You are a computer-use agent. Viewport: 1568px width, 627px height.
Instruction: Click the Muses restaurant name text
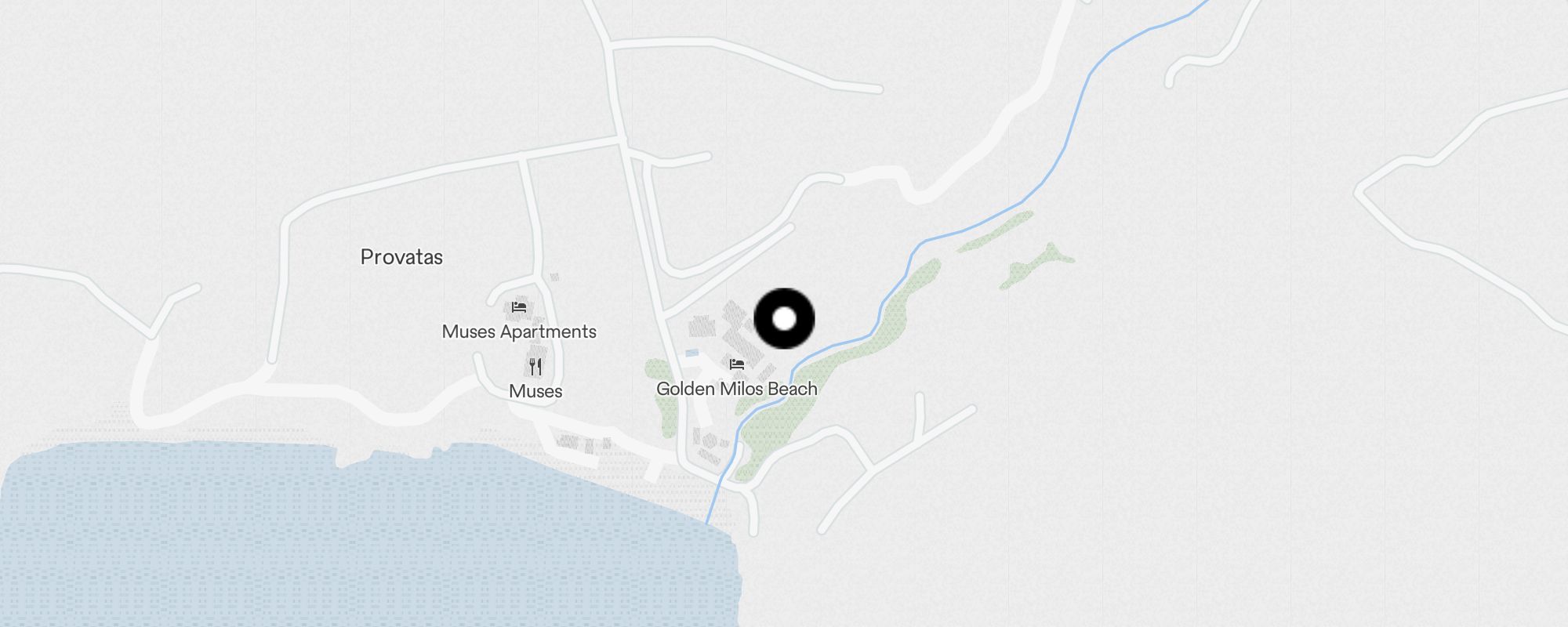[x=535, y=391]
